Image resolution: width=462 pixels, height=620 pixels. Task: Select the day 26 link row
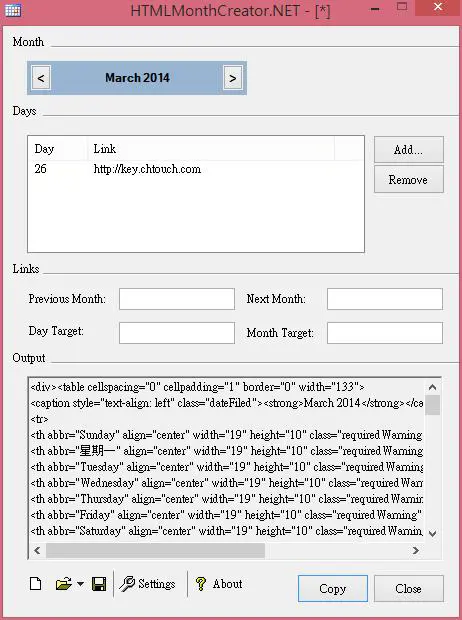(x=196, y=169)
